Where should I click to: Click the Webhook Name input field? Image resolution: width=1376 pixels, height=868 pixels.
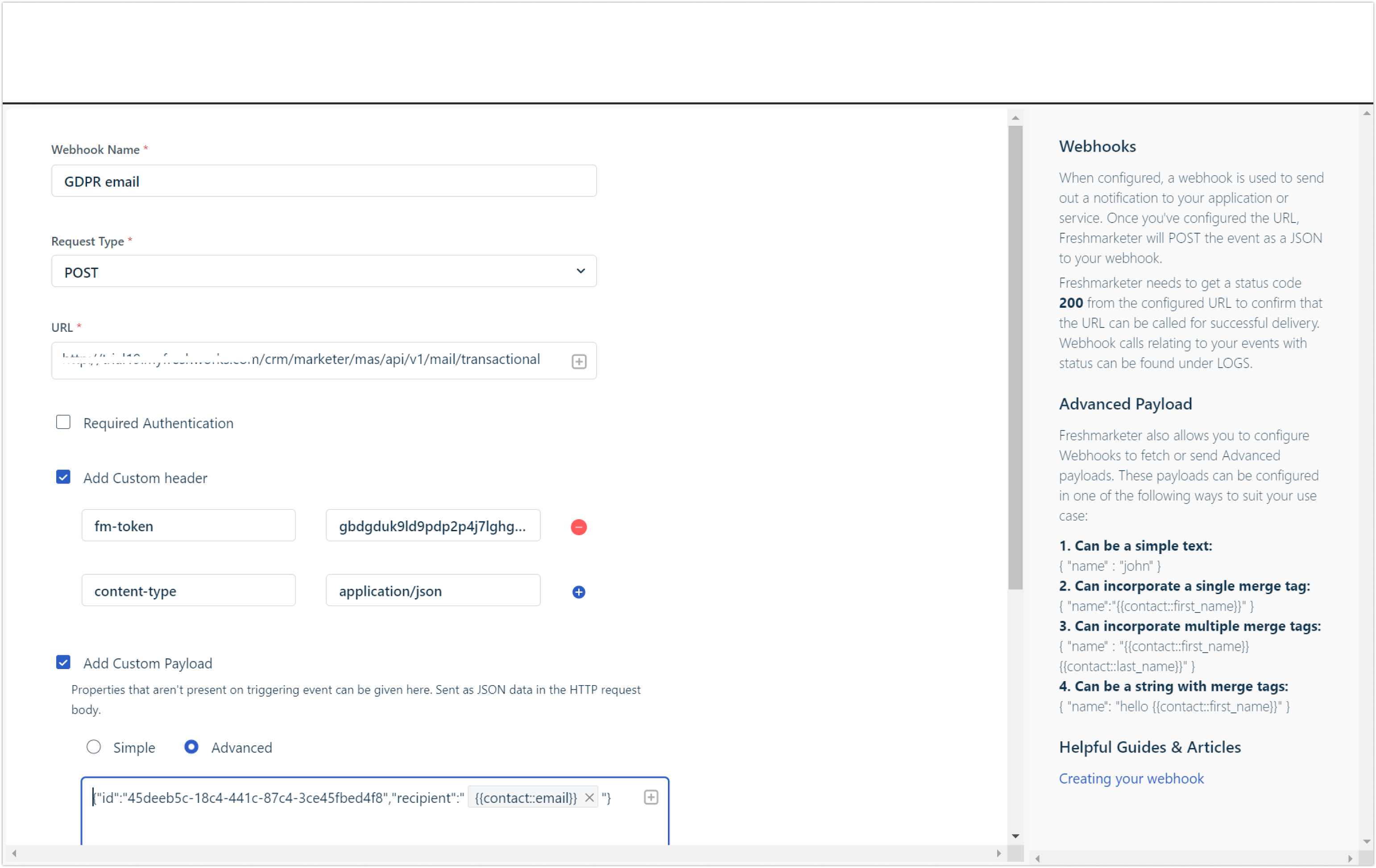[323, 181]
